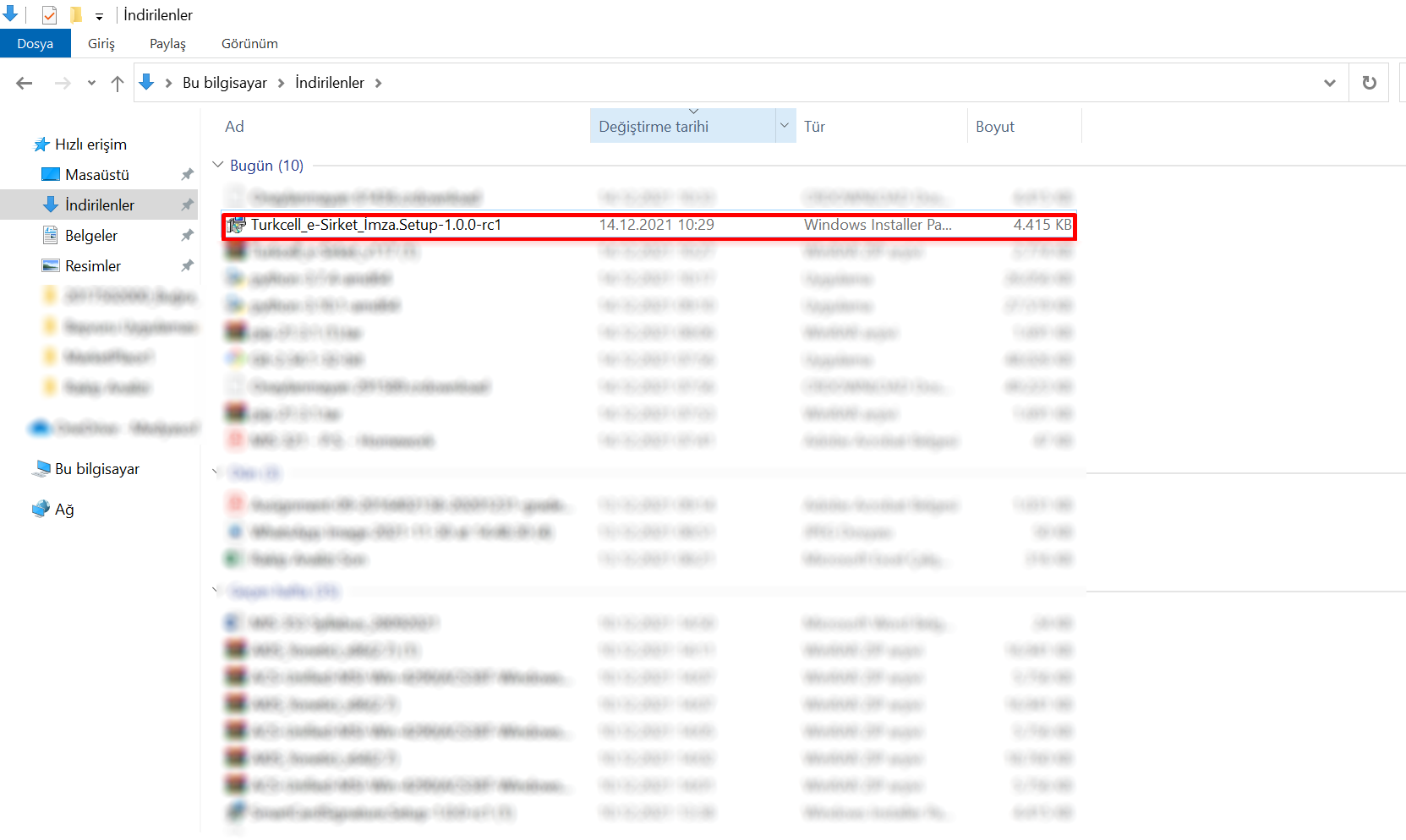Expand the chevron after Bu bilgisayar breadcrumb
1406x840 pixels.
pyautogui.click(x=282, y=83)
